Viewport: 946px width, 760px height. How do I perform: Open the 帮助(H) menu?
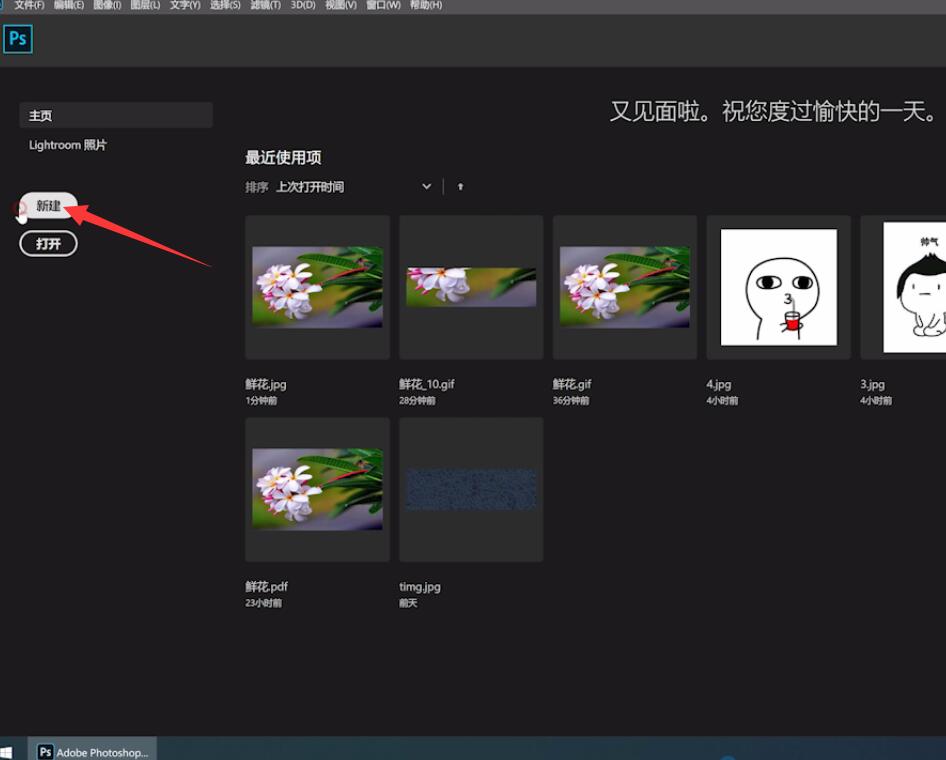(426, 5)
